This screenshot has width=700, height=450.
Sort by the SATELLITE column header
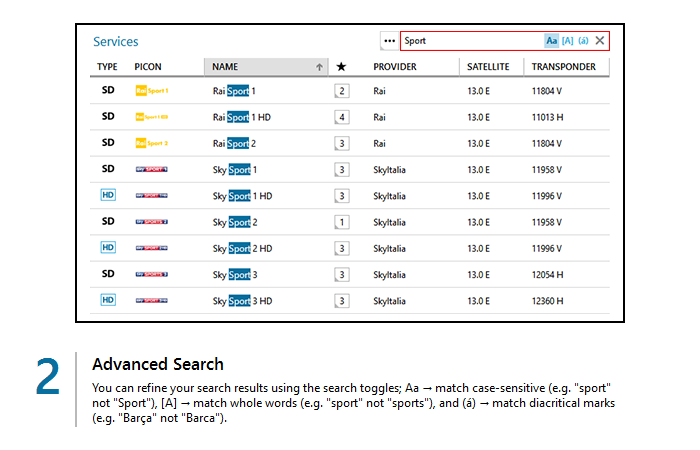pyautogui.click(x=488, y=67)
